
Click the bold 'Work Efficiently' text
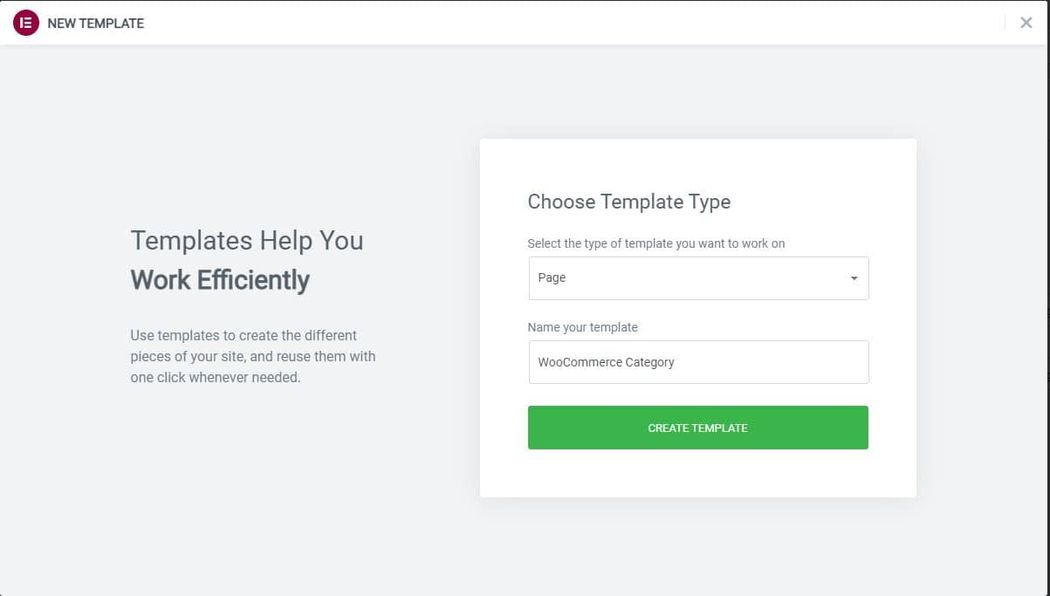click(220, 280)
